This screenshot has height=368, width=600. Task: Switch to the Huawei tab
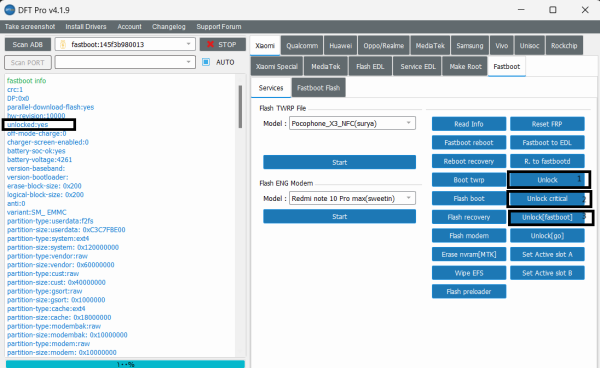(340, 46)
